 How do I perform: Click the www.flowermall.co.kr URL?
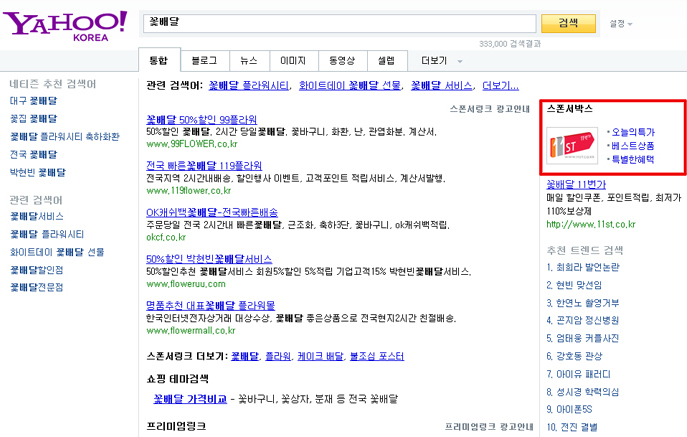click(191, 330)
